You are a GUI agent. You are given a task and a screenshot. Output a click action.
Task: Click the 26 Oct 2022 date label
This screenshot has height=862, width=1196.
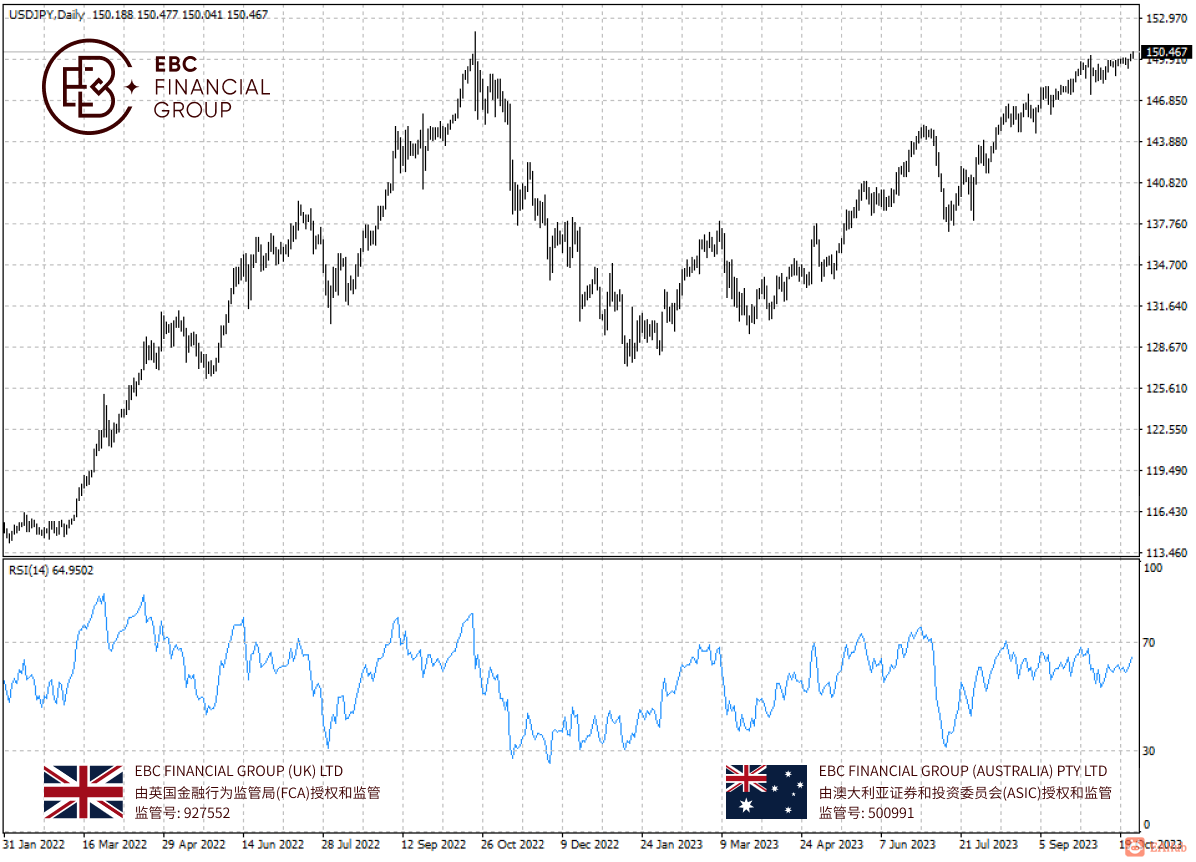pos(513,844)
